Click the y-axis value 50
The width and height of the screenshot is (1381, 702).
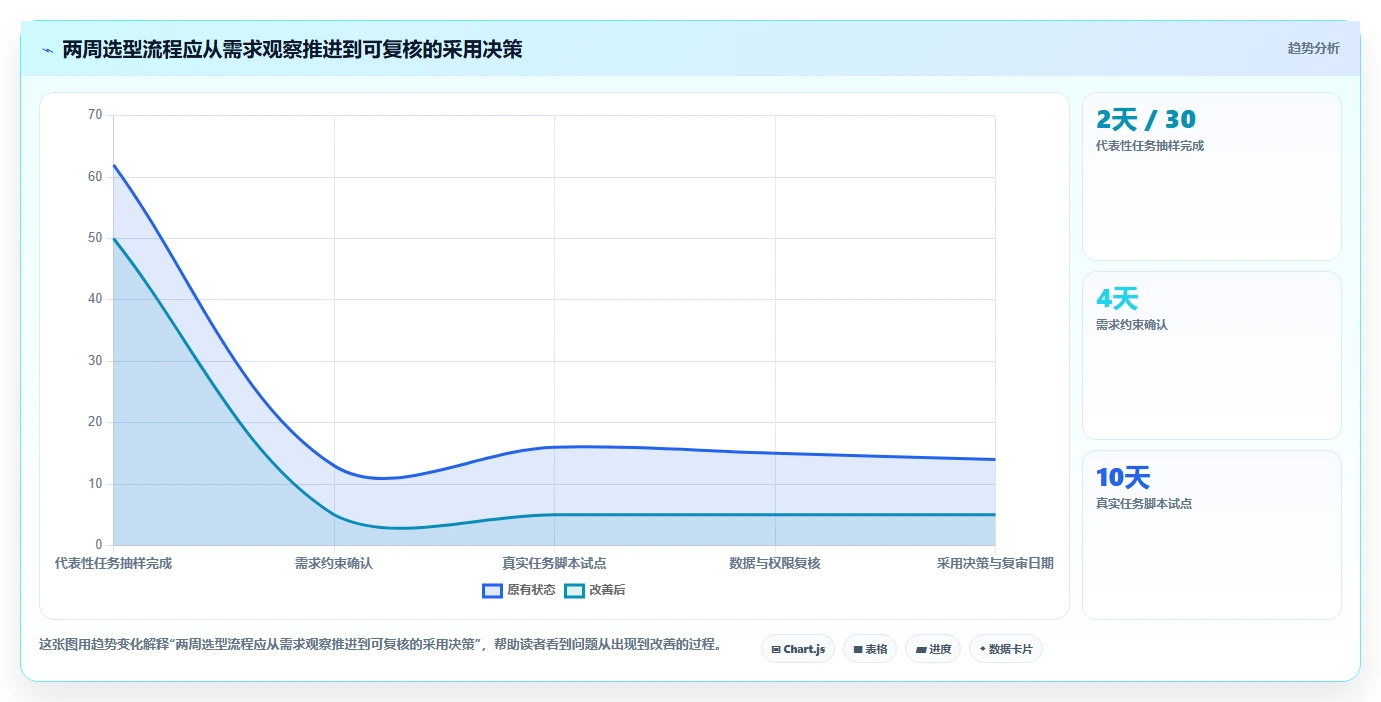[95, 238]
